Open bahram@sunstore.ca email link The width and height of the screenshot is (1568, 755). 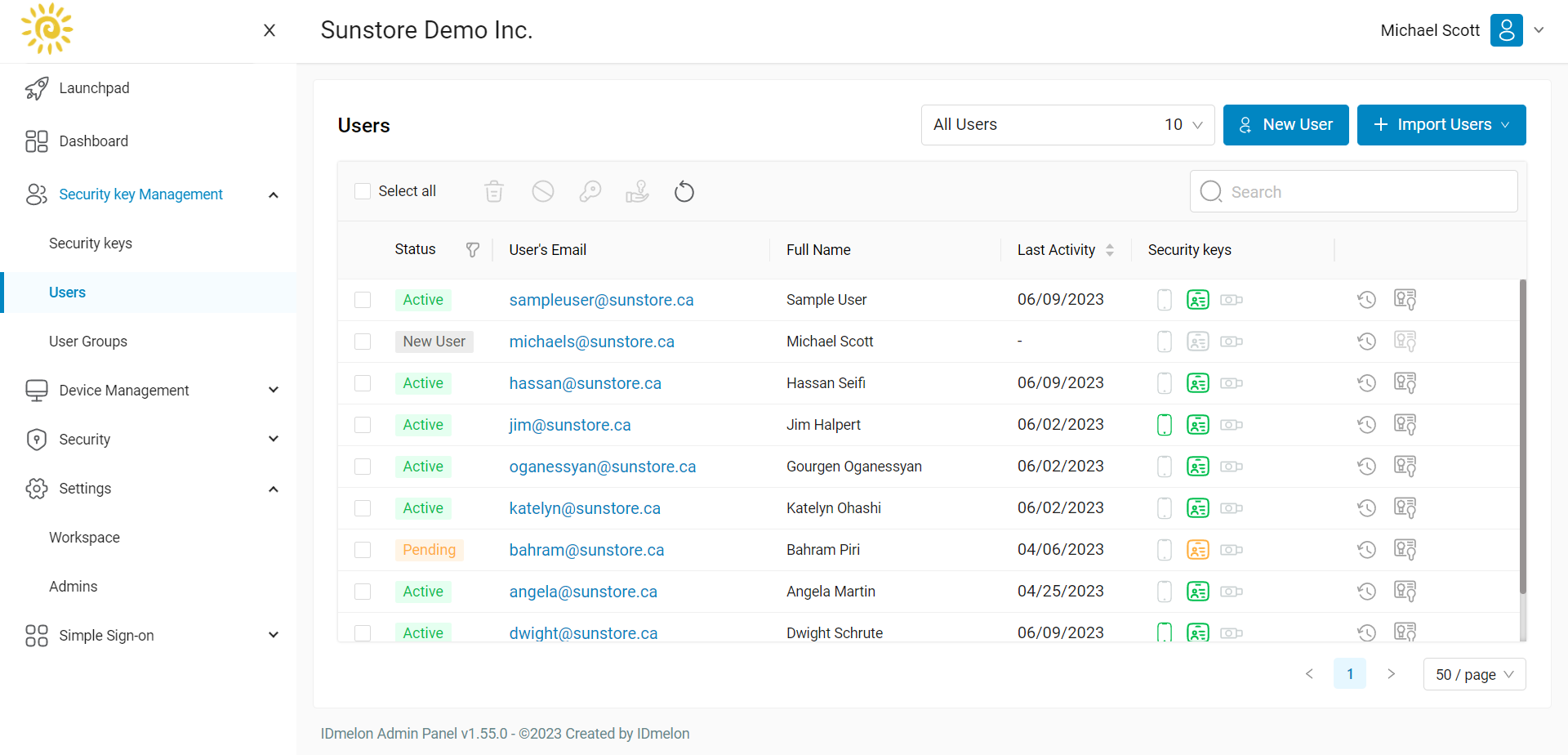586,550
